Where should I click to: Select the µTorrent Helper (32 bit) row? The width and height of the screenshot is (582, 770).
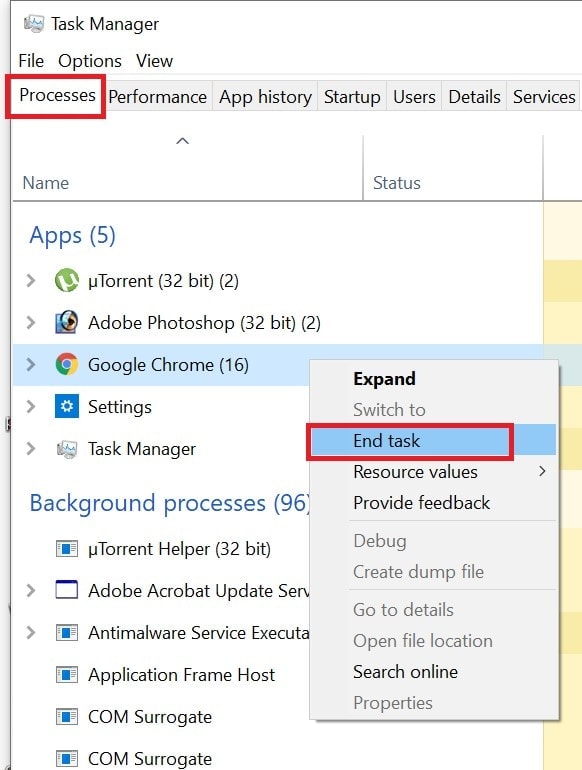[161, 549]
